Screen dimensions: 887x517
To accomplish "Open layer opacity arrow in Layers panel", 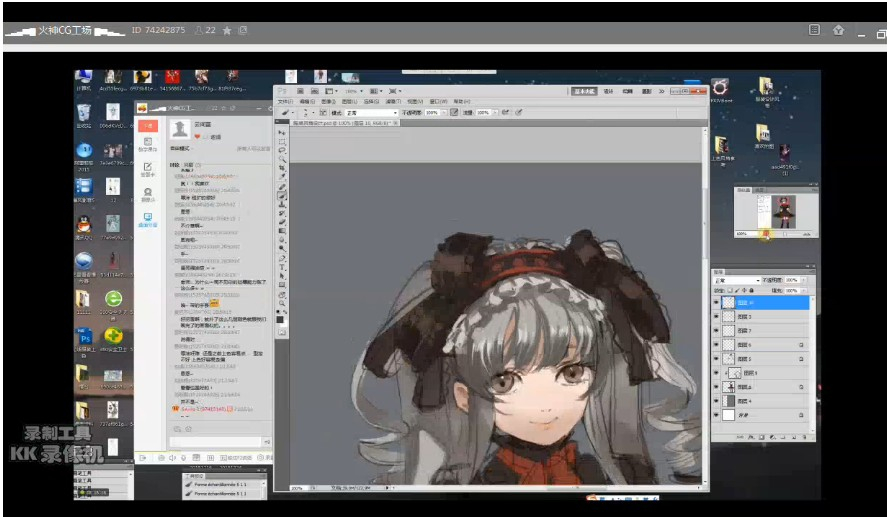I will point(804,280).
